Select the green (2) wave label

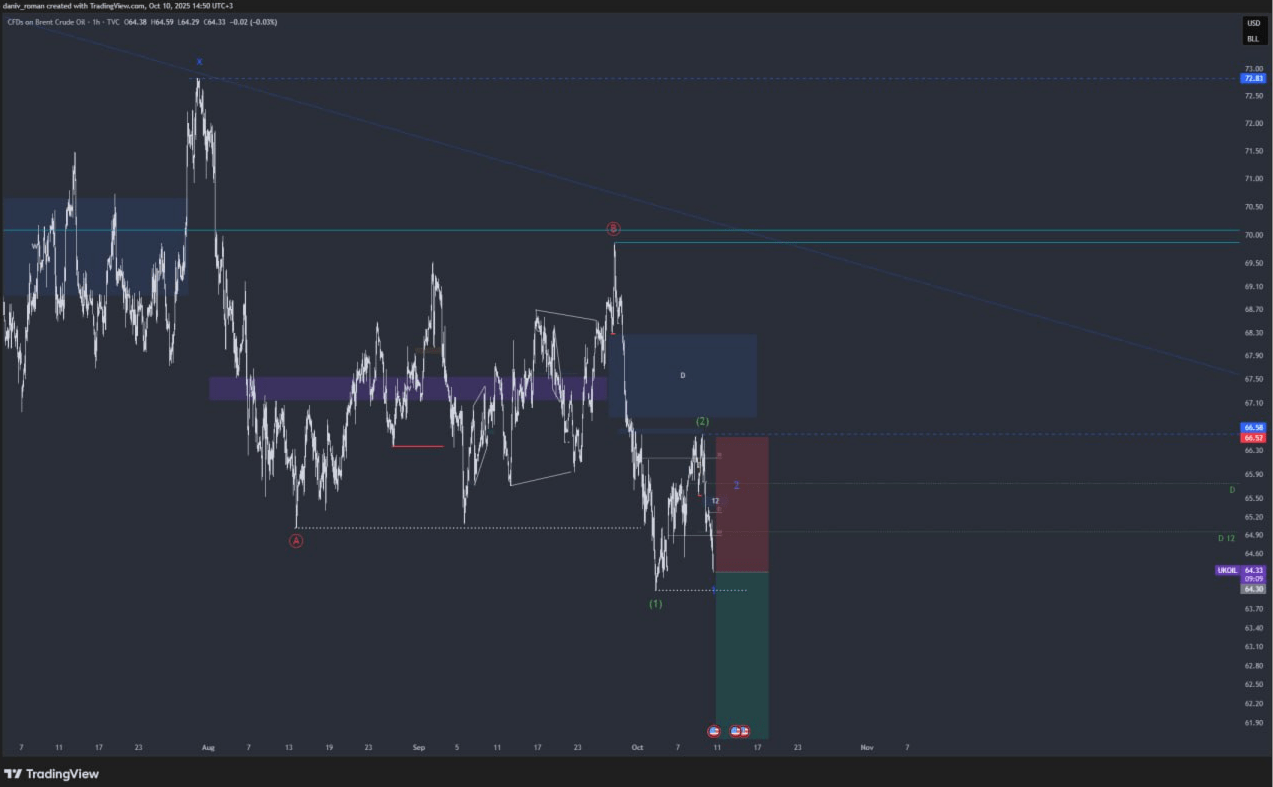pyautogui.click(x=702, y=421)
